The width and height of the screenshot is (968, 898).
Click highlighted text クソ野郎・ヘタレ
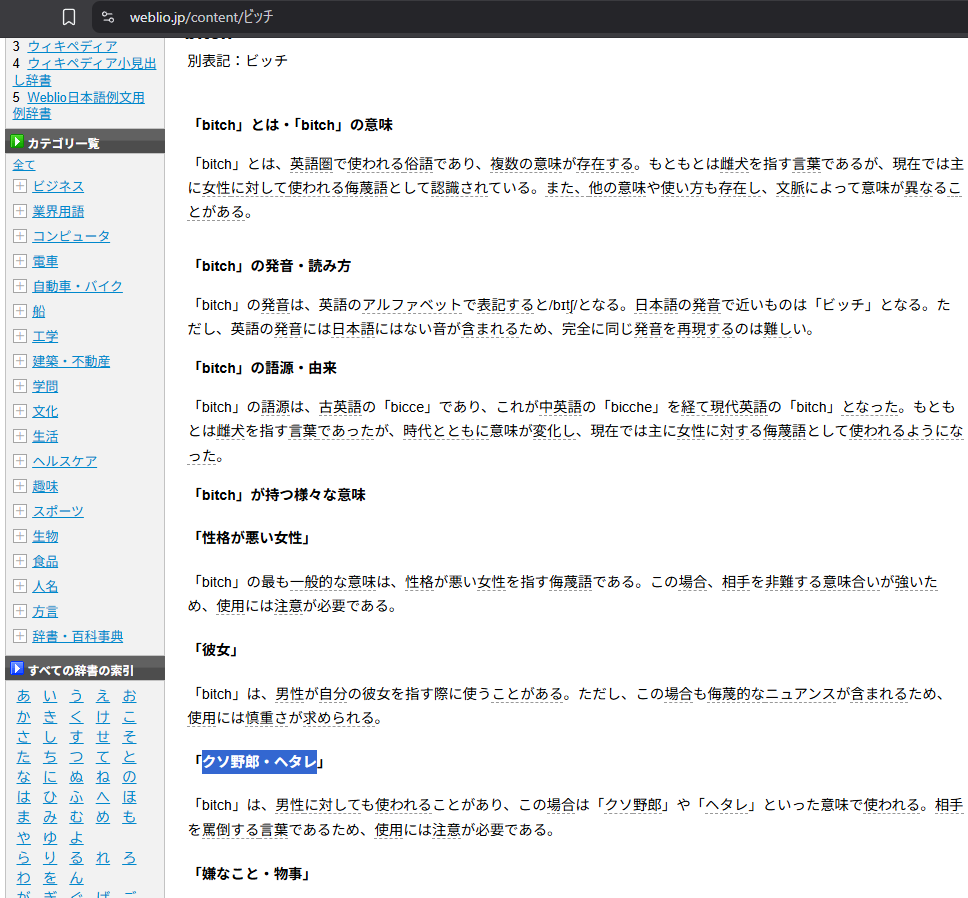pyautogui.click(x=259, y=762)
